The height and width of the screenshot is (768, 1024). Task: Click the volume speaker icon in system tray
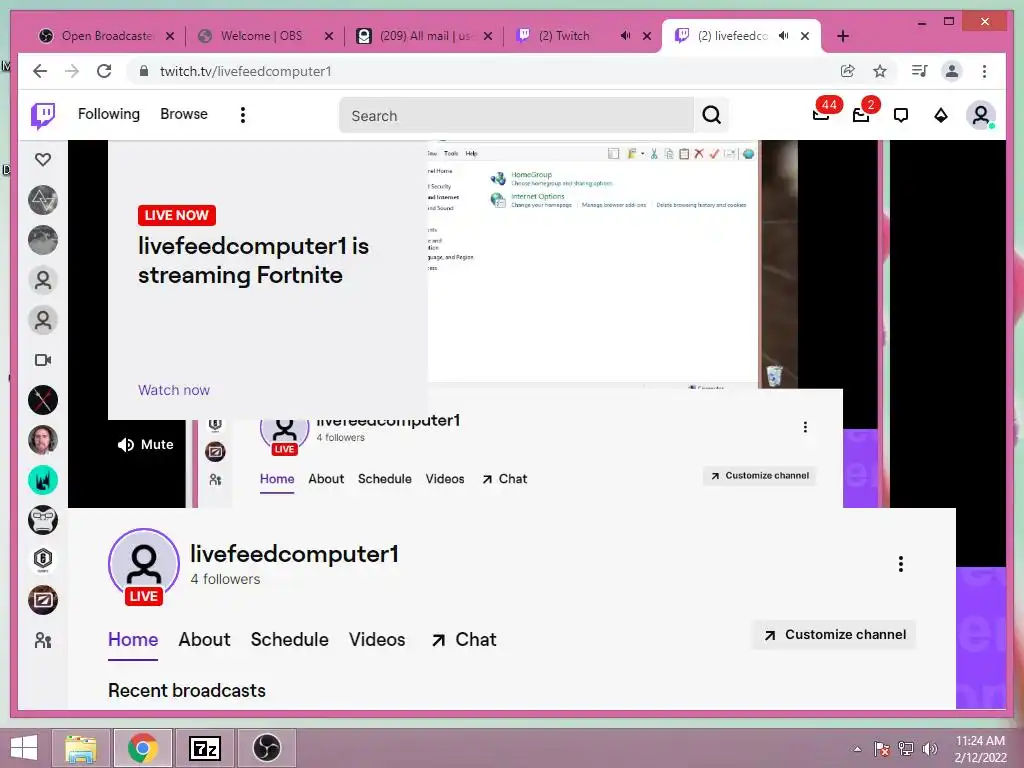click(x=929, y=749)
